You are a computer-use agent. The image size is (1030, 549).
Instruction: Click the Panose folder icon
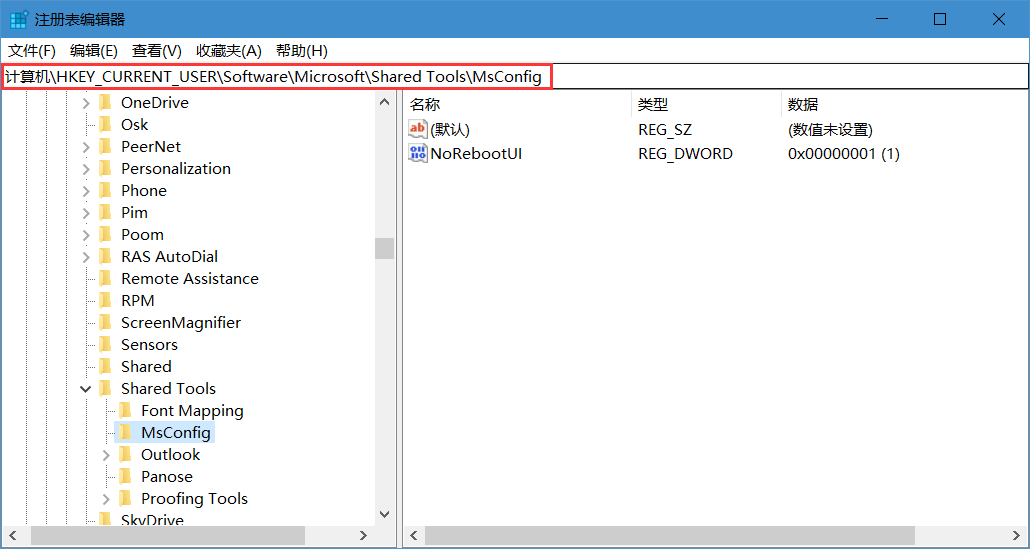[125, 477]
